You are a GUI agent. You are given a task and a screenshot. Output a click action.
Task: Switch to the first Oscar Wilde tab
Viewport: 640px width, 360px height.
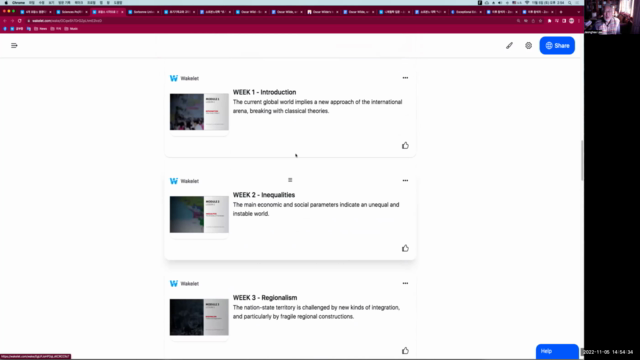coord(251,12)
